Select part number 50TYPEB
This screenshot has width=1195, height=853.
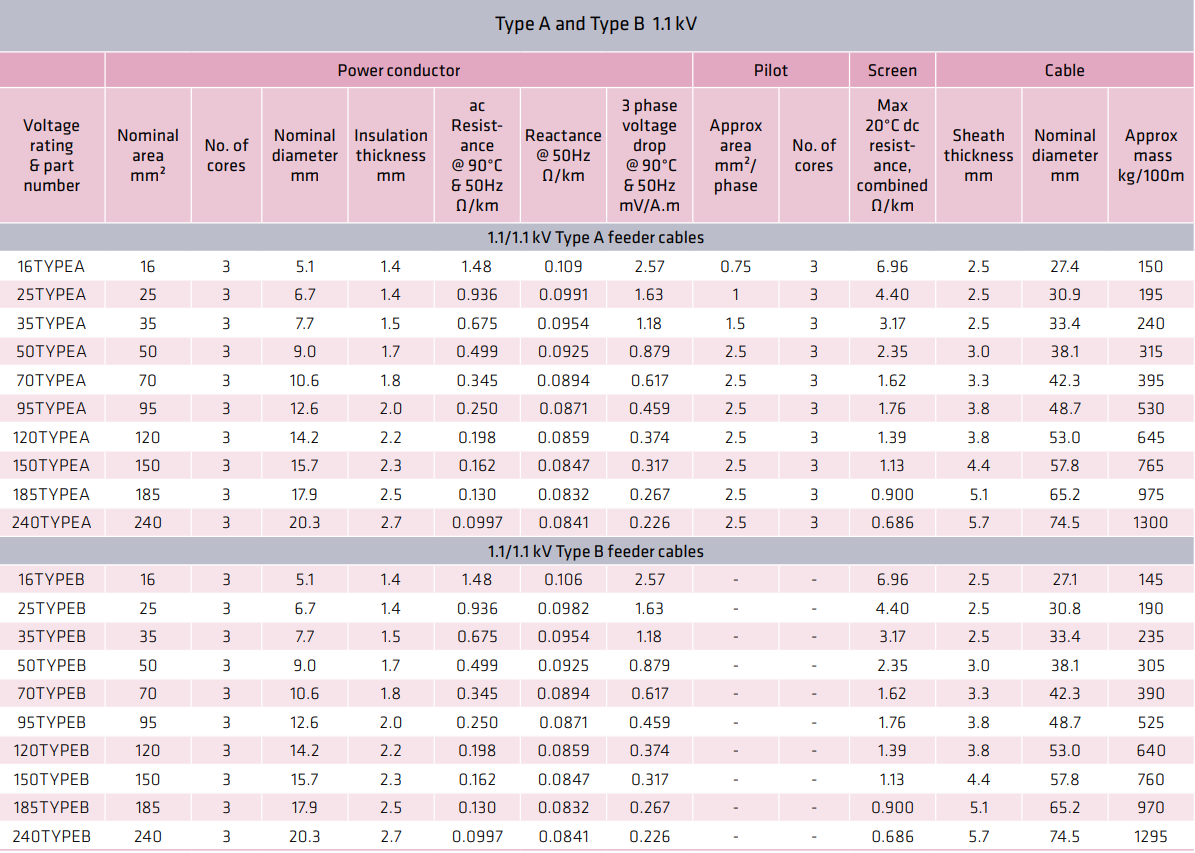click(x=51, y=665)
